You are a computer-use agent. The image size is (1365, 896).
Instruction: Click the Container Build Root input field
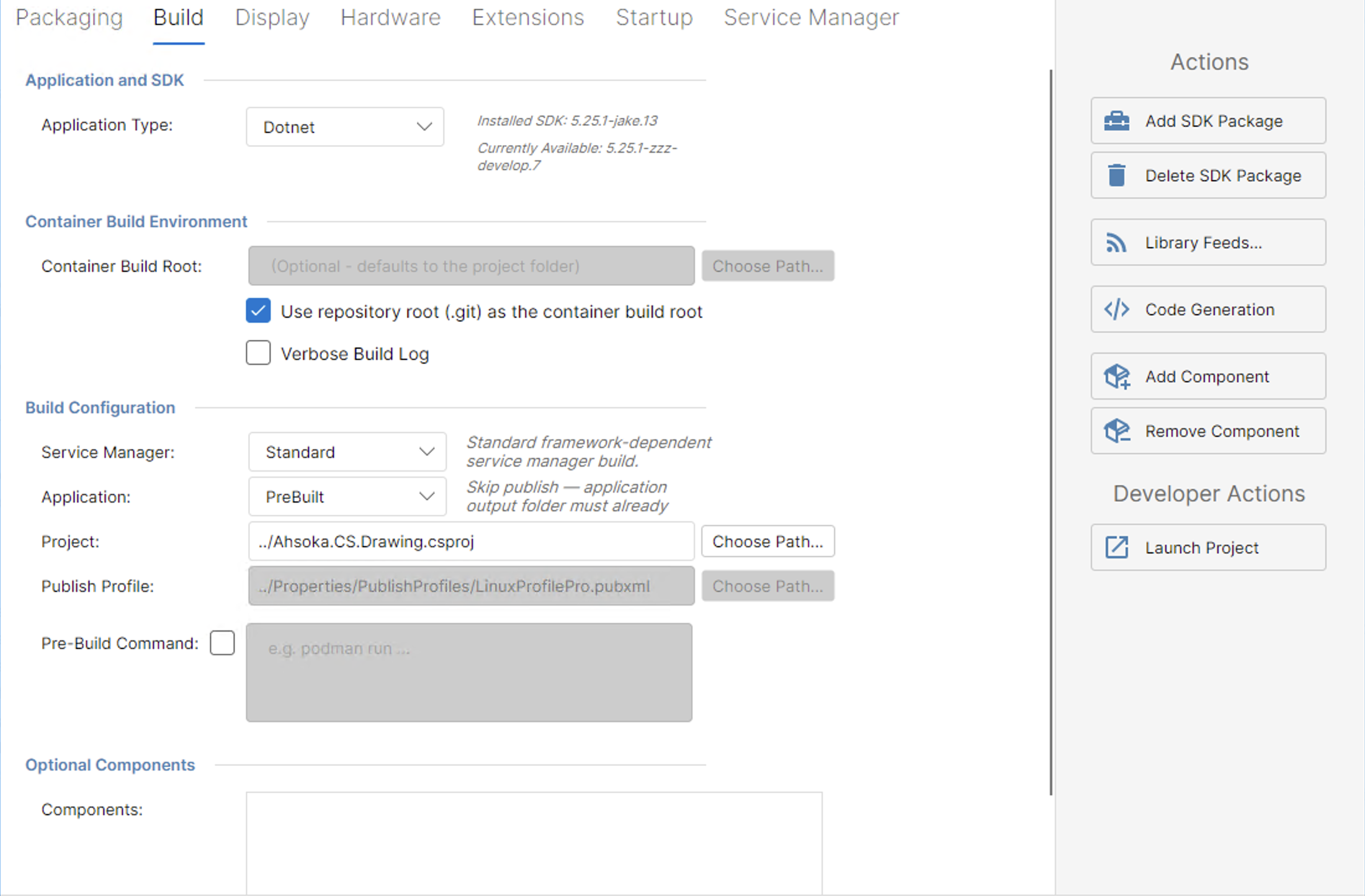pos(471,266)
